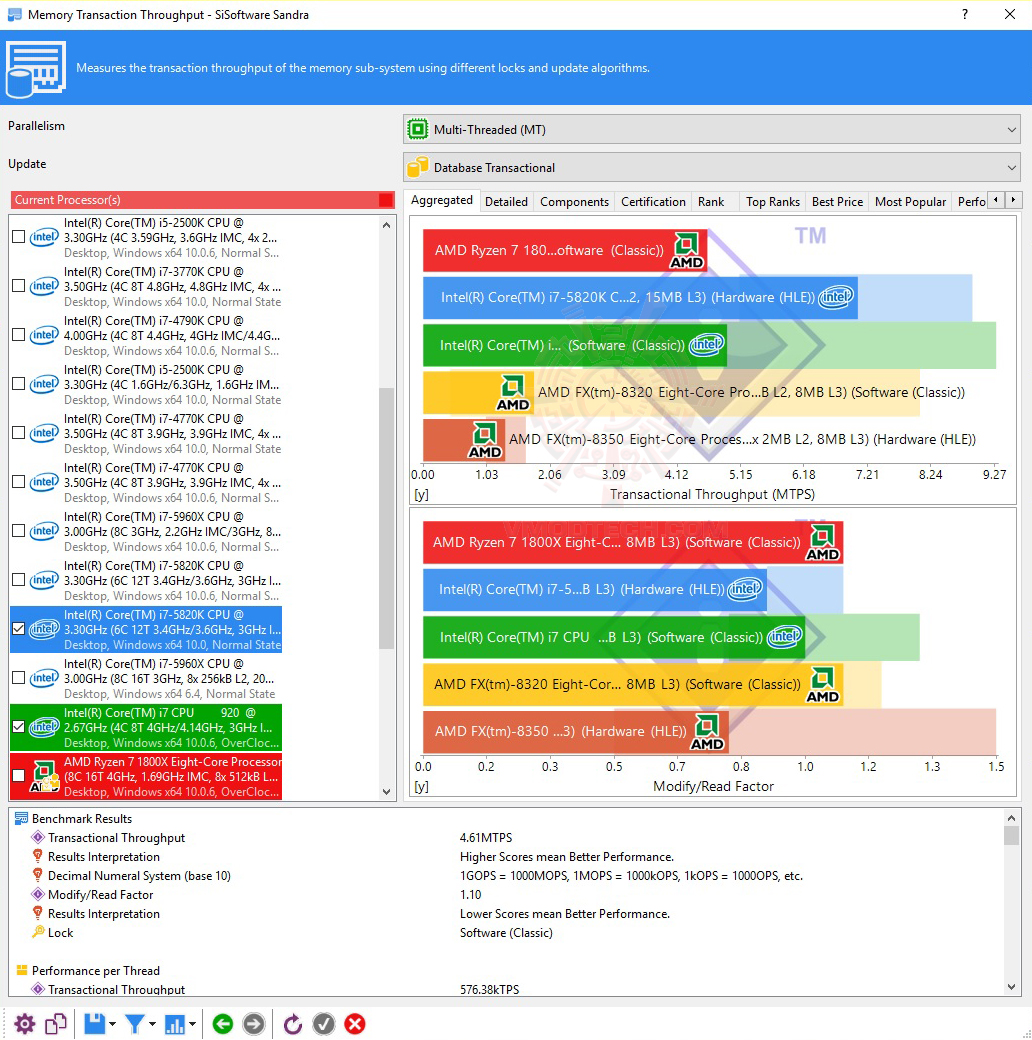Click the red AMD Ryzen 7 throughput bar
Screen dimensions: 1032x1040
(x=565, y=250)
